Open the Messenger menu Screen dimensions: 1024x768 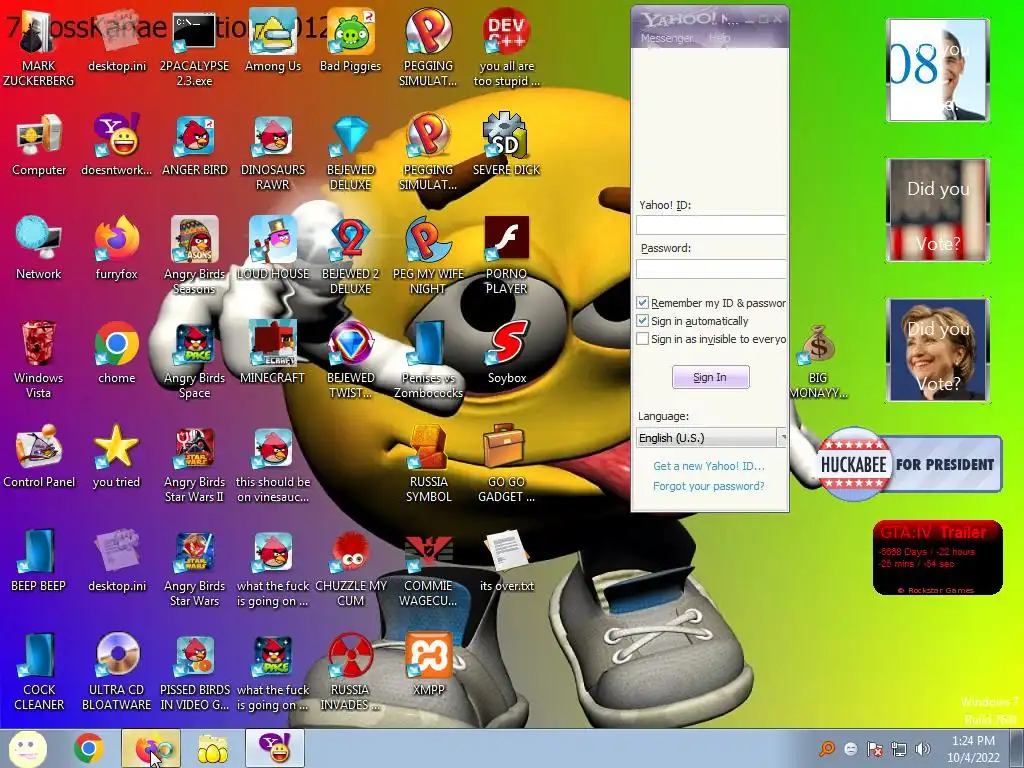pyautogui.click(x=667, y=39)
